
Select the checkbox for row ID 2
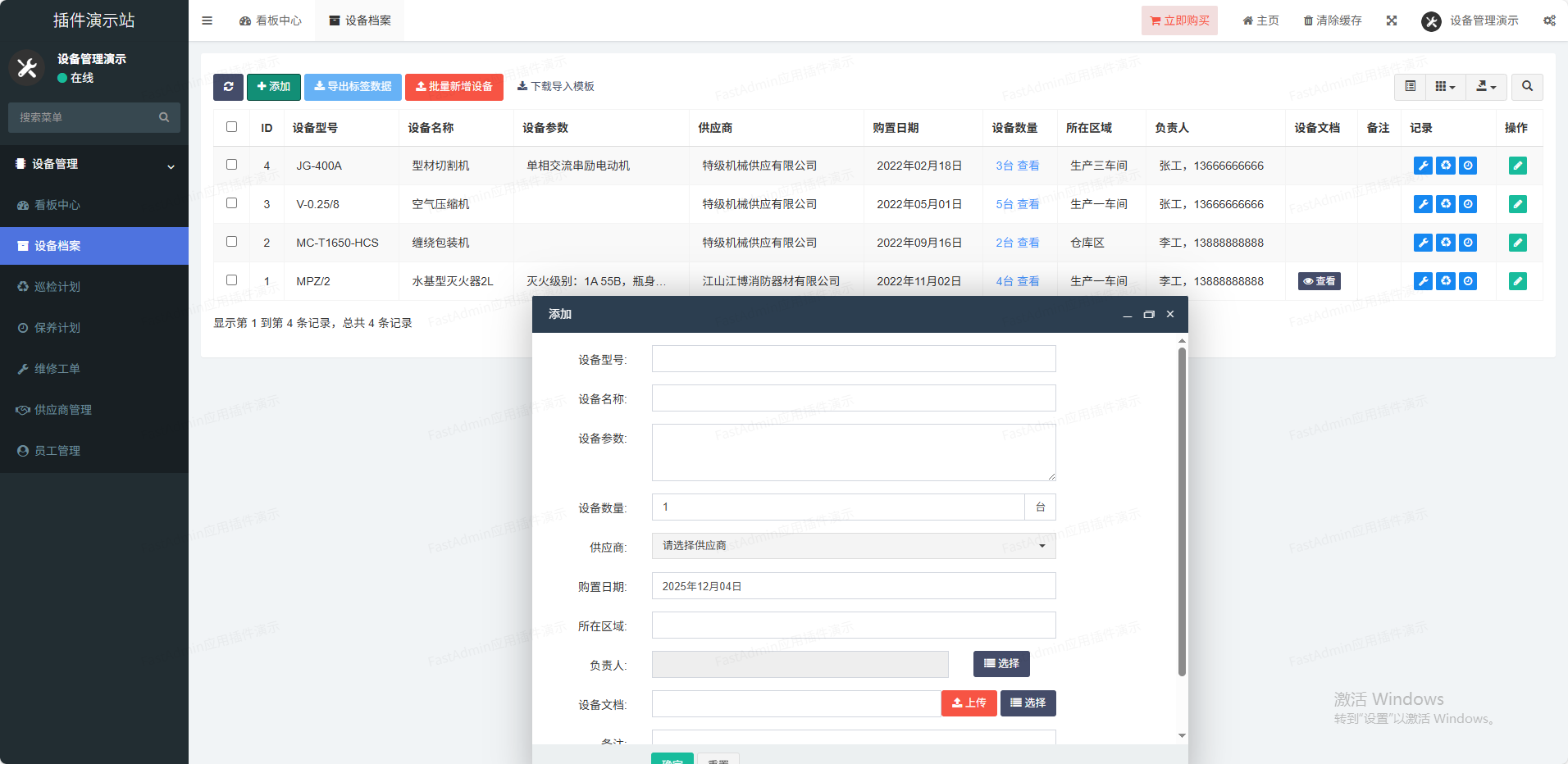(x=231, y=242)
